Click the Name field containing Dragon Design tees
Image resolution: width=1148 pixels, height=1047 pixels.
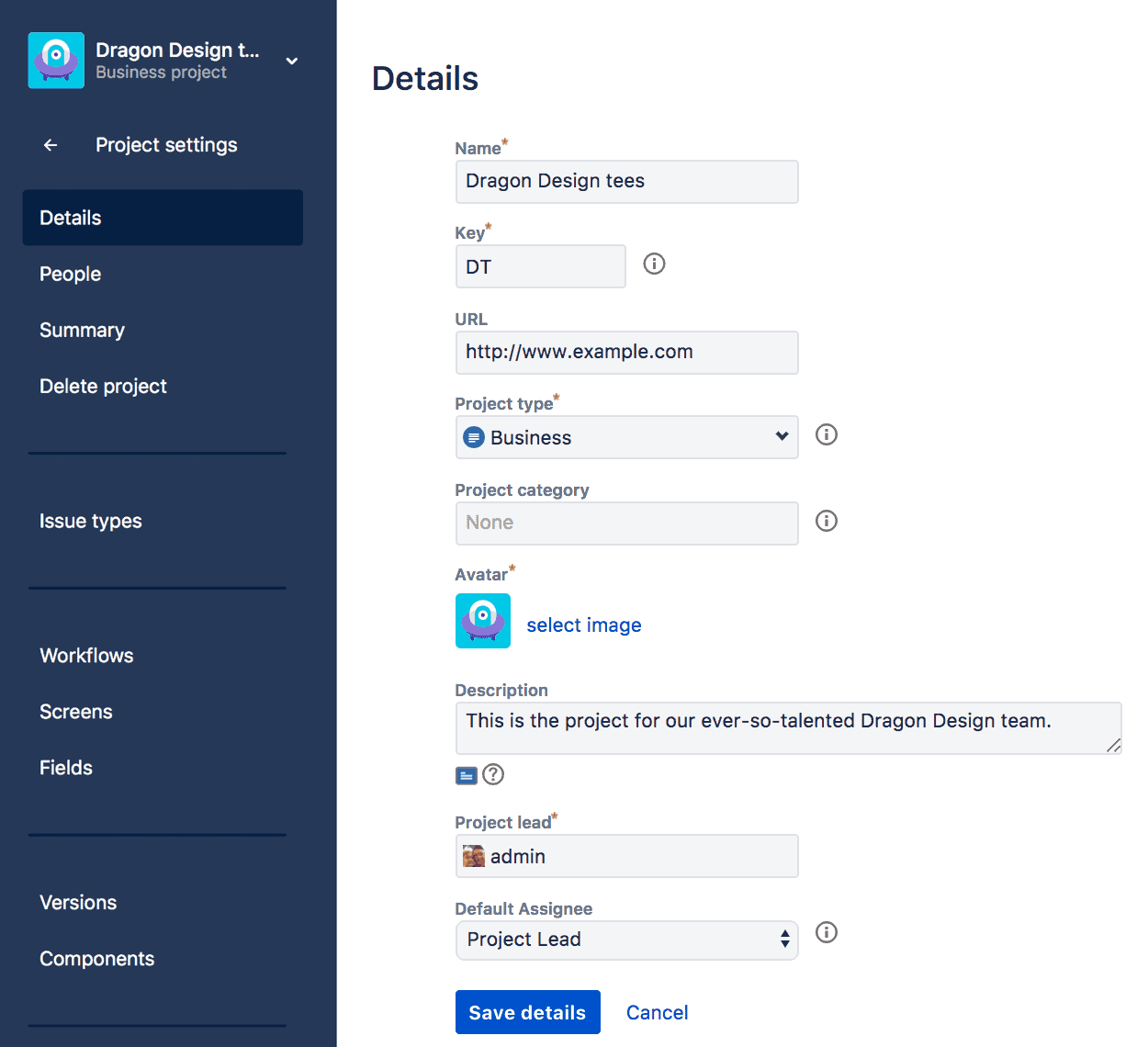626,181
